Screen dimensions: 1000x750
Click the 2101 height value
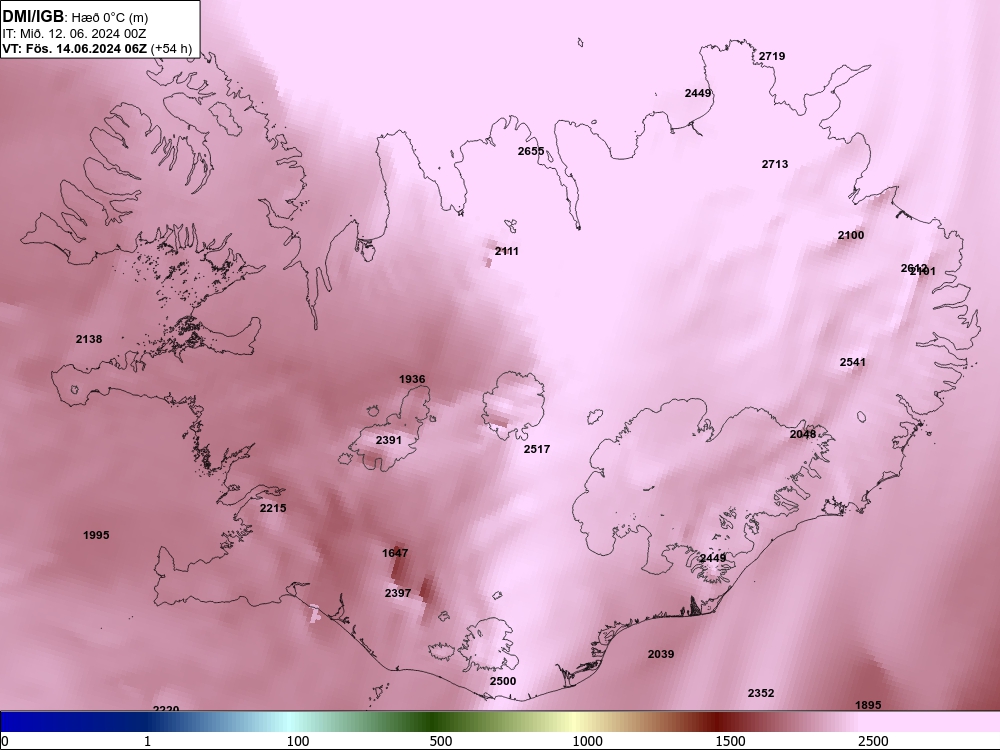coord(923,272)
